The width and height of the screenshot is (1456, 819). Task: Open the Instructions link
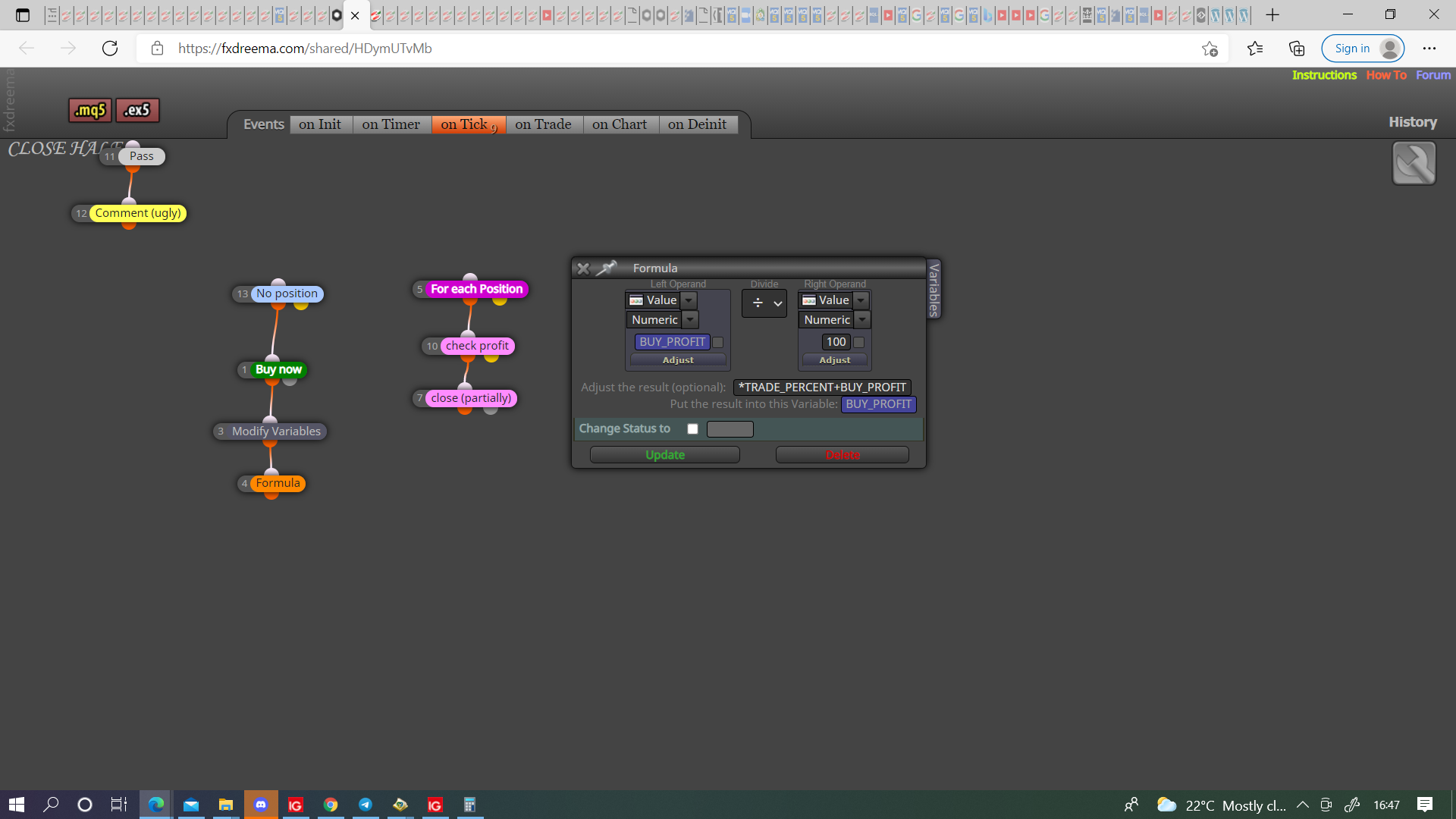pos(1324,75)
